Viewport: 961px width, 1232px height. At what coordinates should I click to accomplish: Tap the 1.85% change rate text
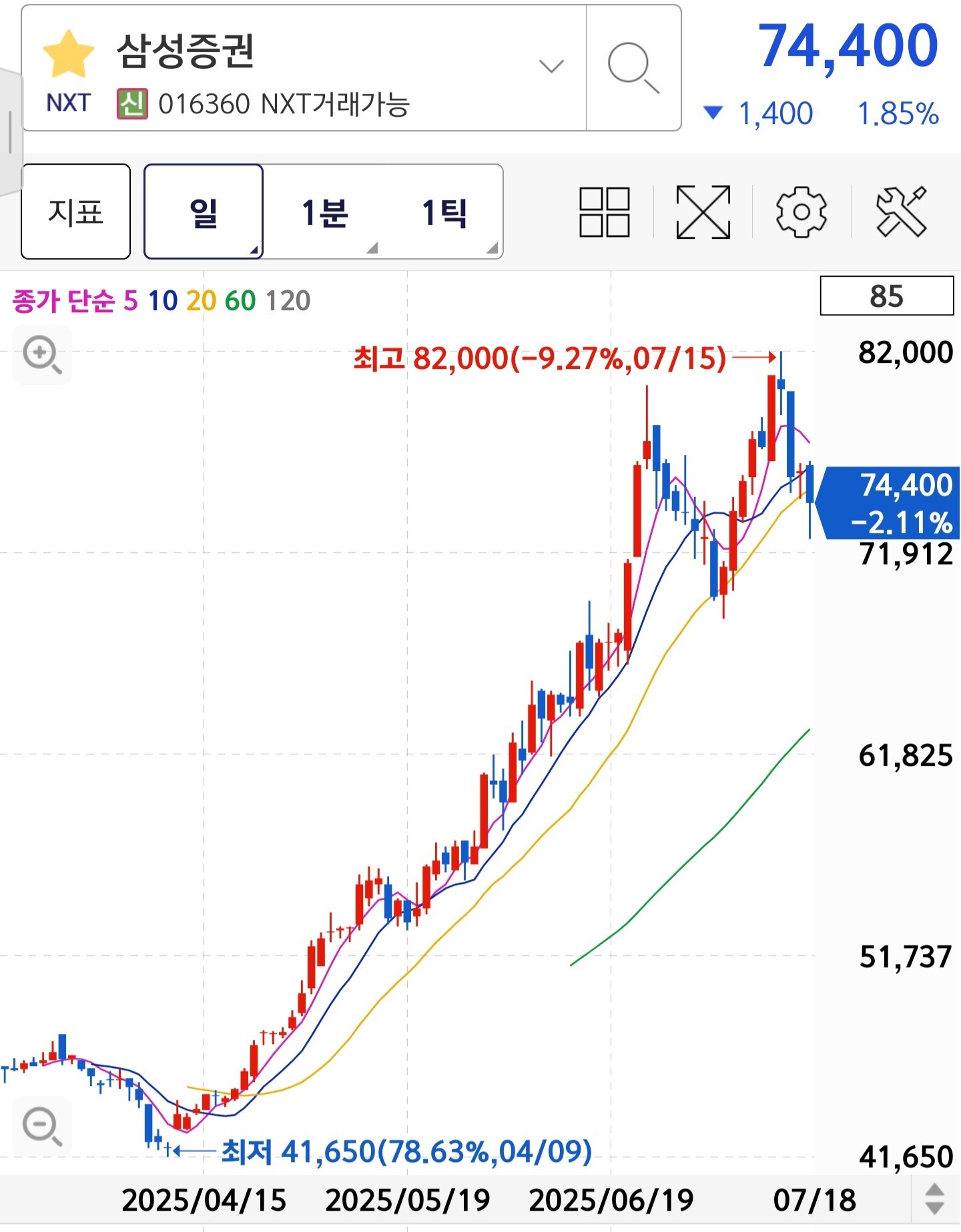point(898,113)
